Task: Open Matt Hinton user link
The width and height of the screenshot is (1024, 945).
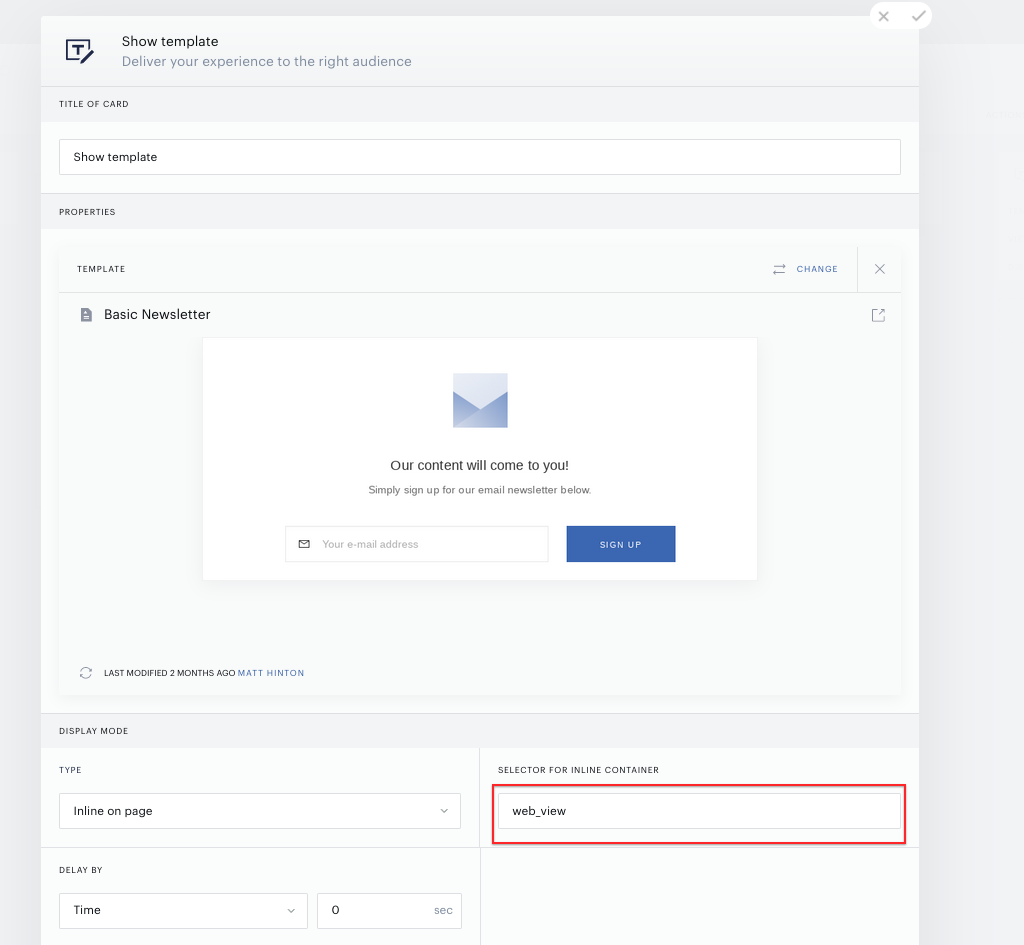Action: pos(271,673)
